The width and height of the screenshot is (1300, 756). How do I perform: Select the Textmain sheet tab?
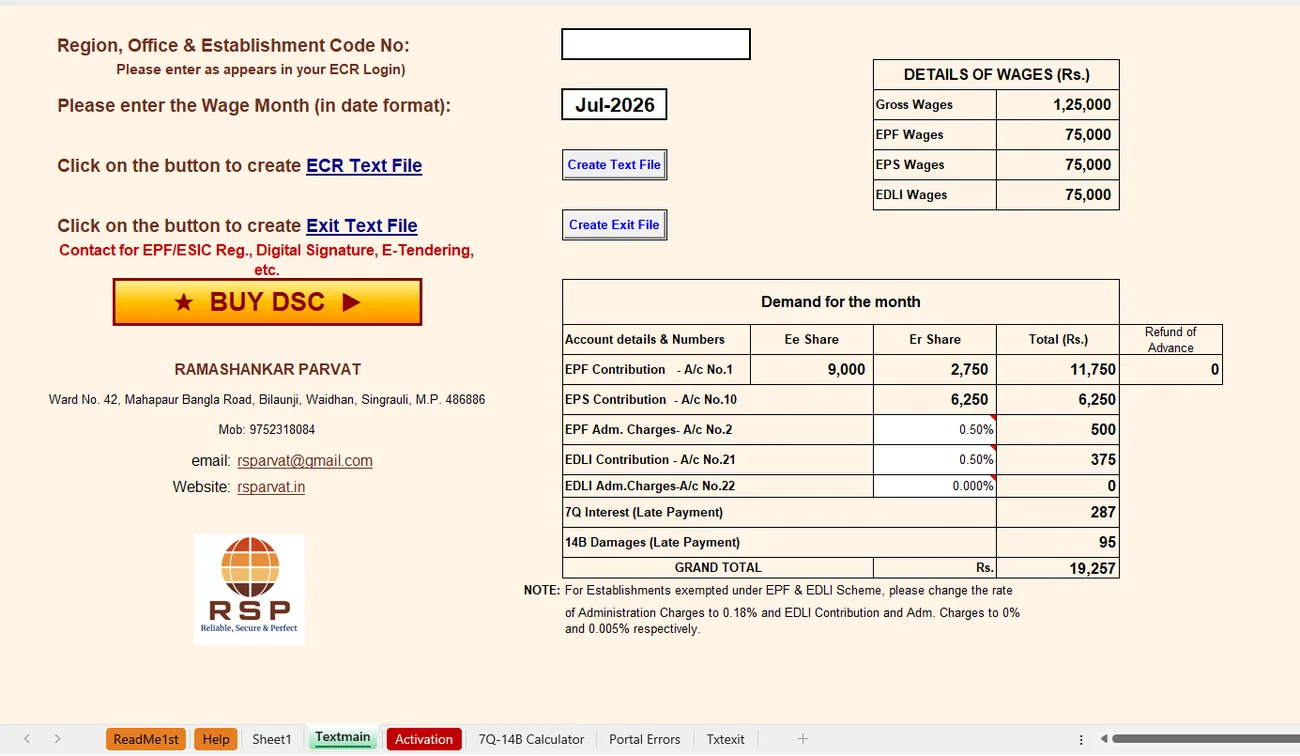pyautogui.click(x=343, y=738)
